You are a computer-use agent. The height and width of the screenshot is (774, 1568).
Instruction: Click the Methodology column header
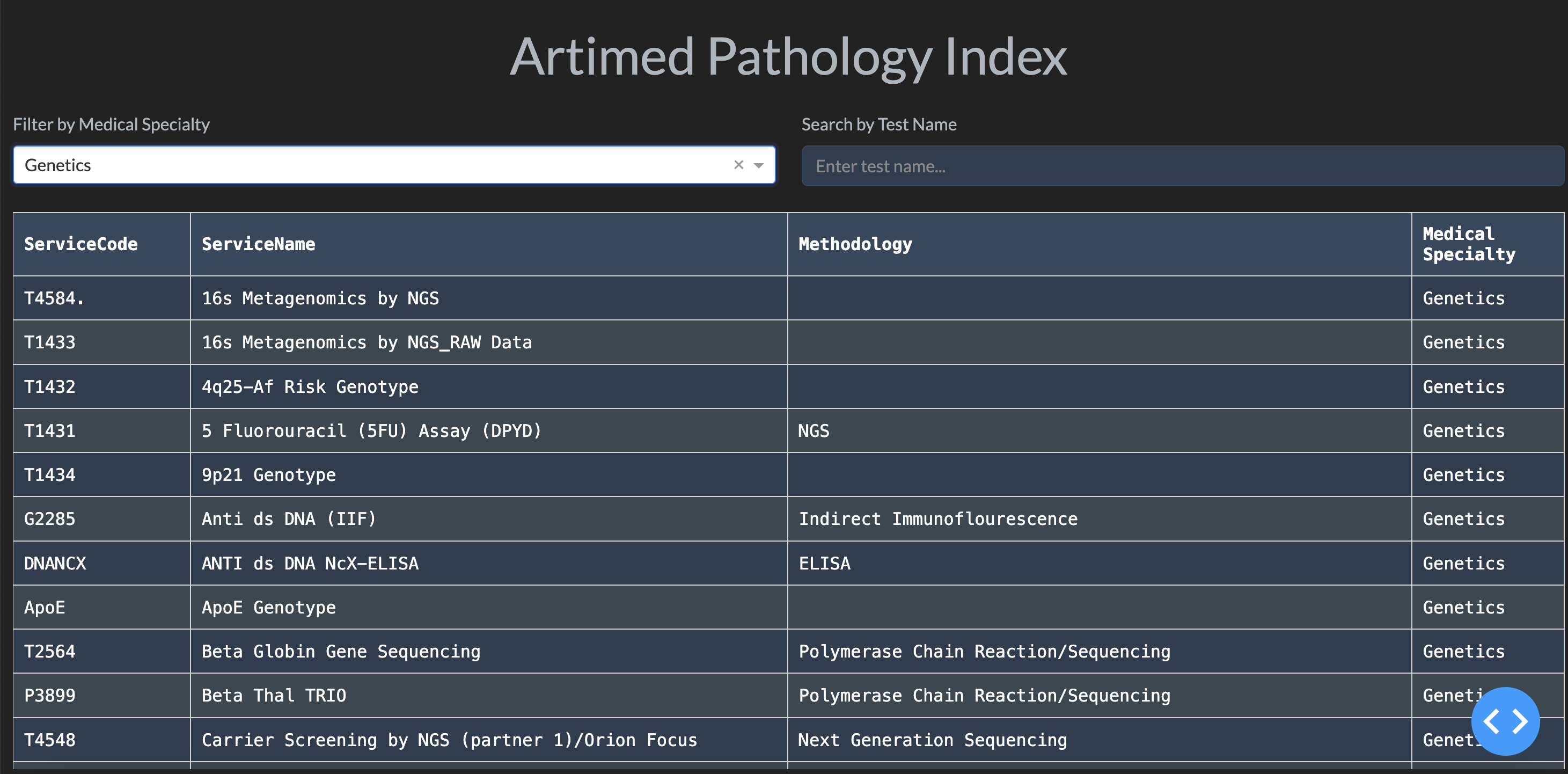click(x=855, y=244)
